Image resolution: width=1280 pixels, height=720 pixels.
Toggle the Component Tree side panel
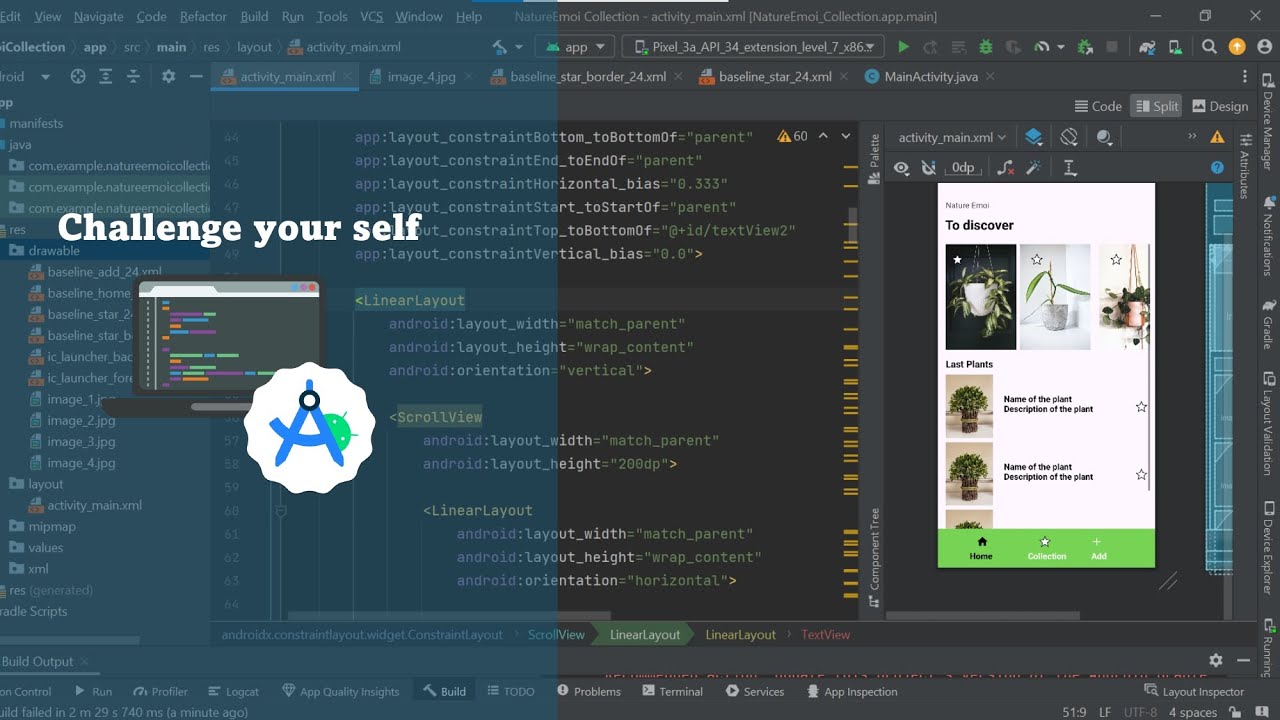click(x=874, y=558)
